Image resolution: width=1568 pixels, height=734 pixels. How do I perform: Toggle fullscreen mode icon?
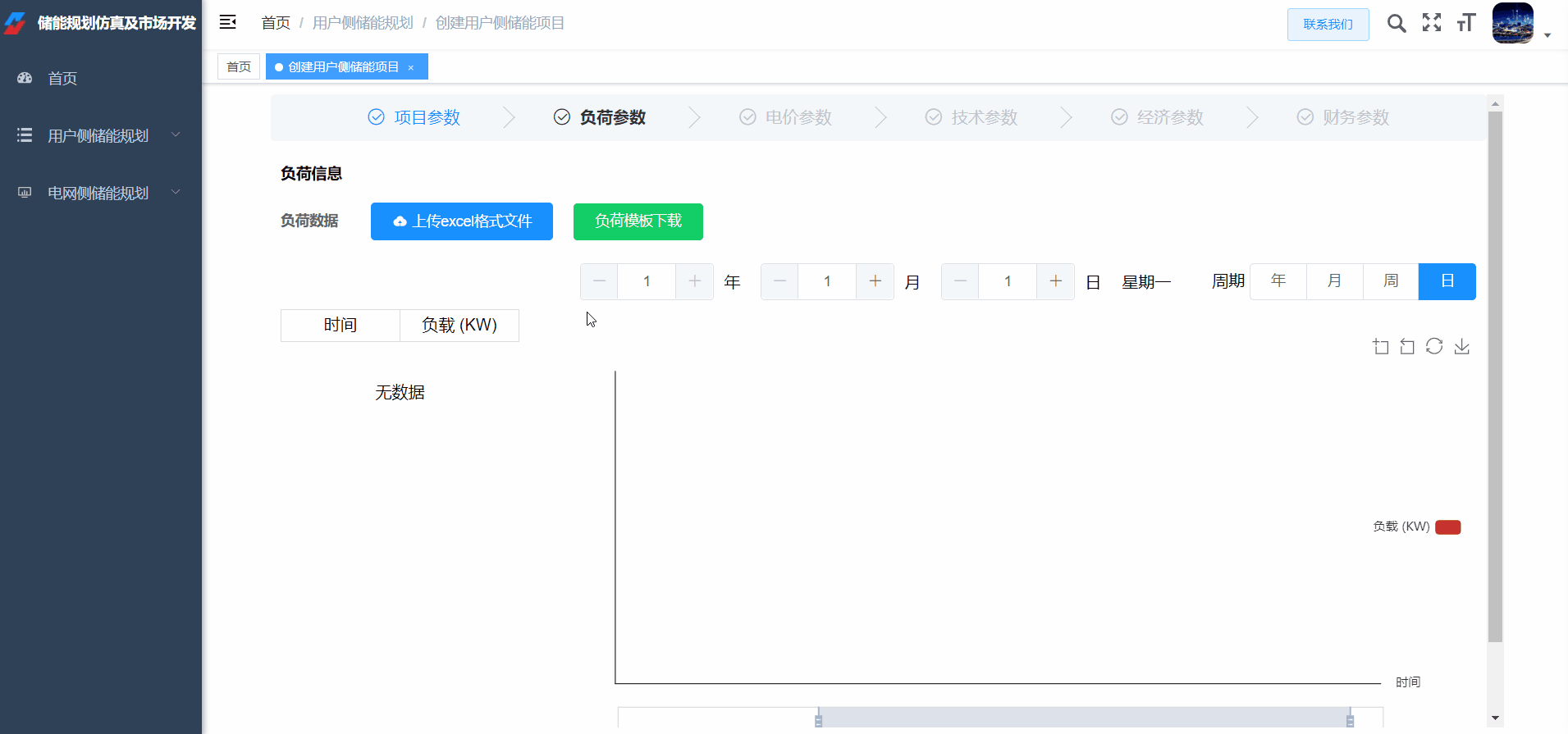[x=1432, y=23]
